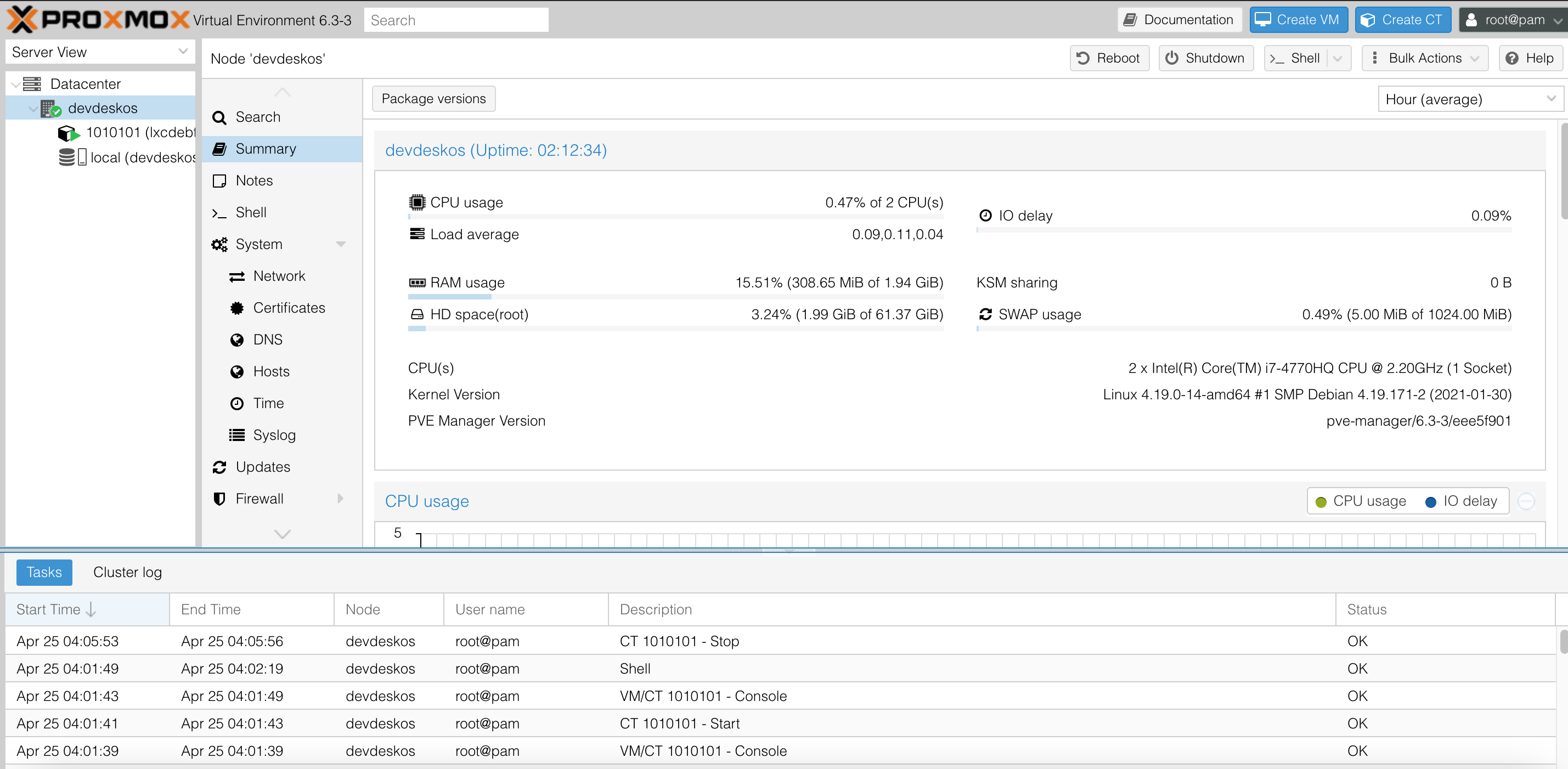Click the top Search input field
Image resolution: width=1568 pixels, height=769 pixels.
click(456, 20)
